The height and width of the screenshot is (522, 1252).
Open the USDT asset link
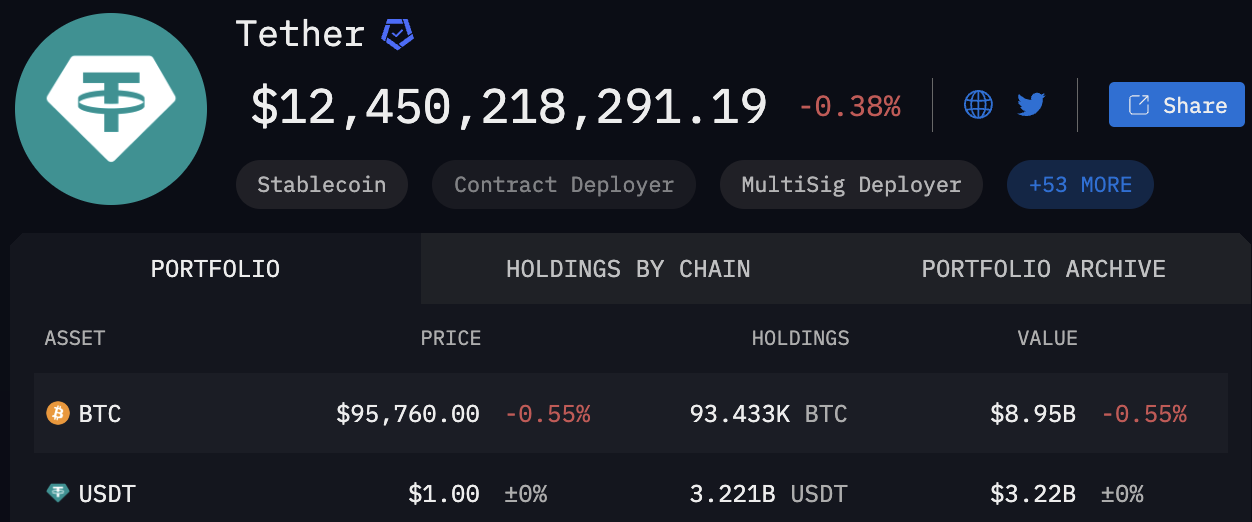coord(107,493)
